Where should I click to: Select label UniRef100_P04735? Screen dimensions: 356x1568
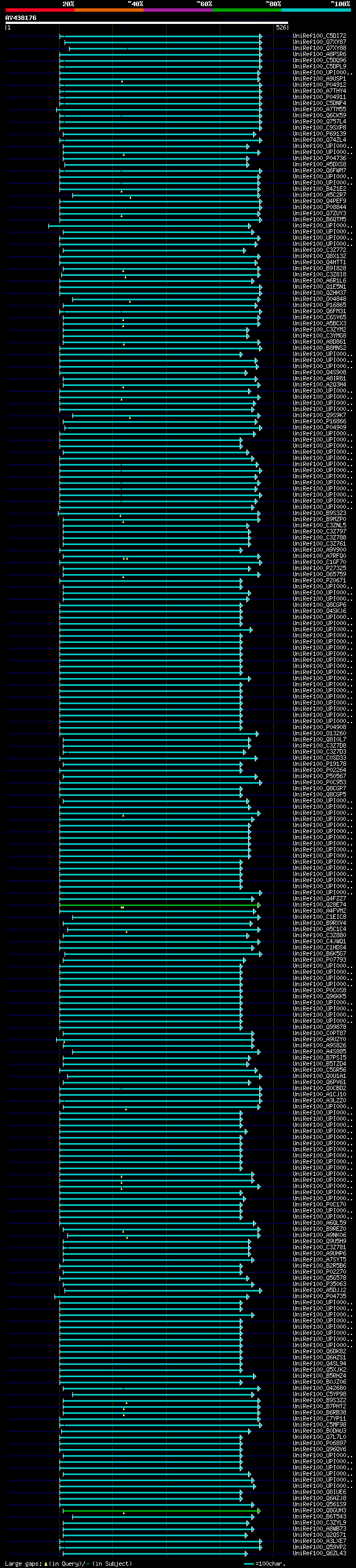coord(319,1296)
